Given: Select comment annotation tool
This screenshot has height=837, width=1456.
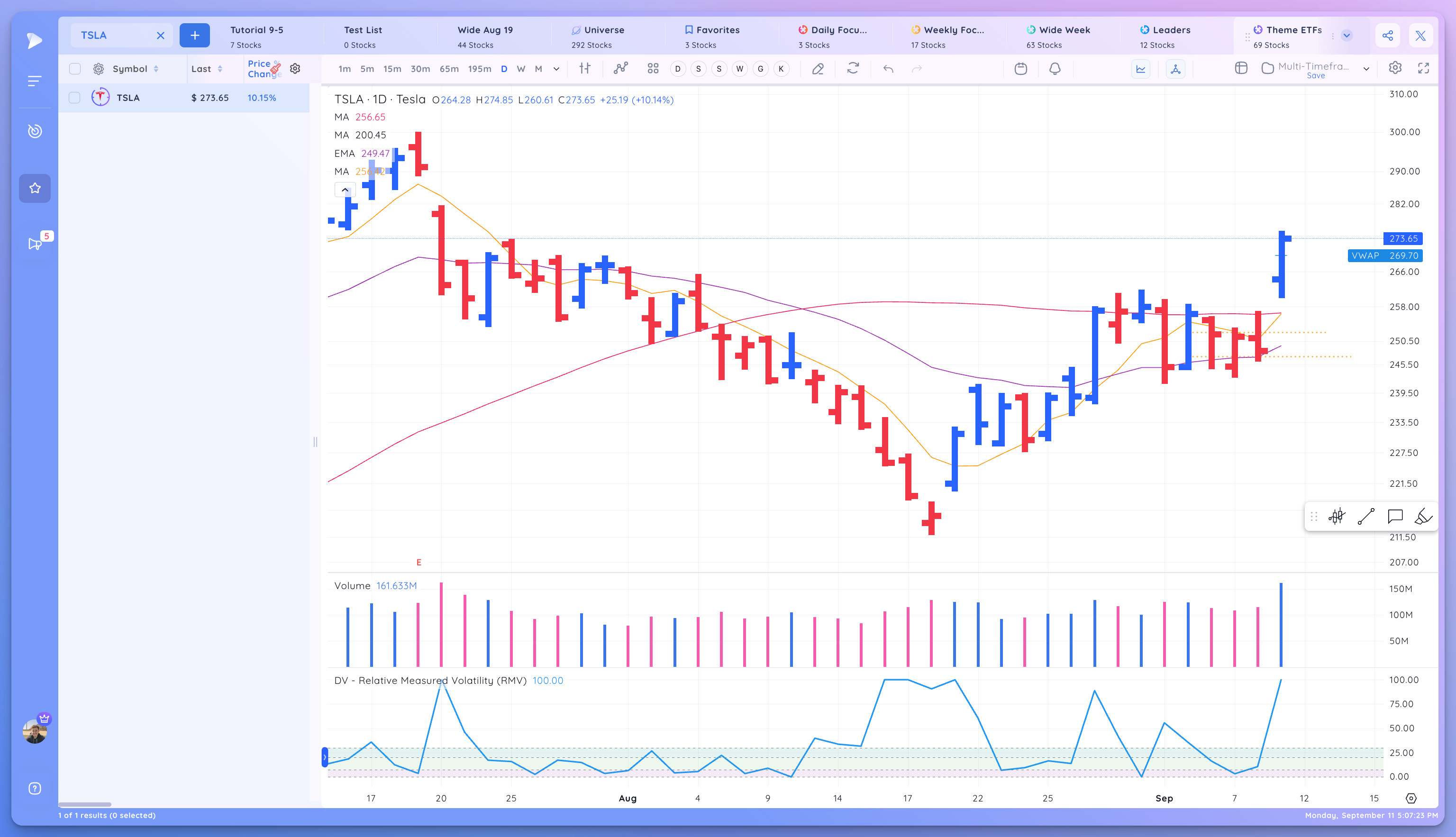Looking at the screenshot, I should click(1395, 516).
